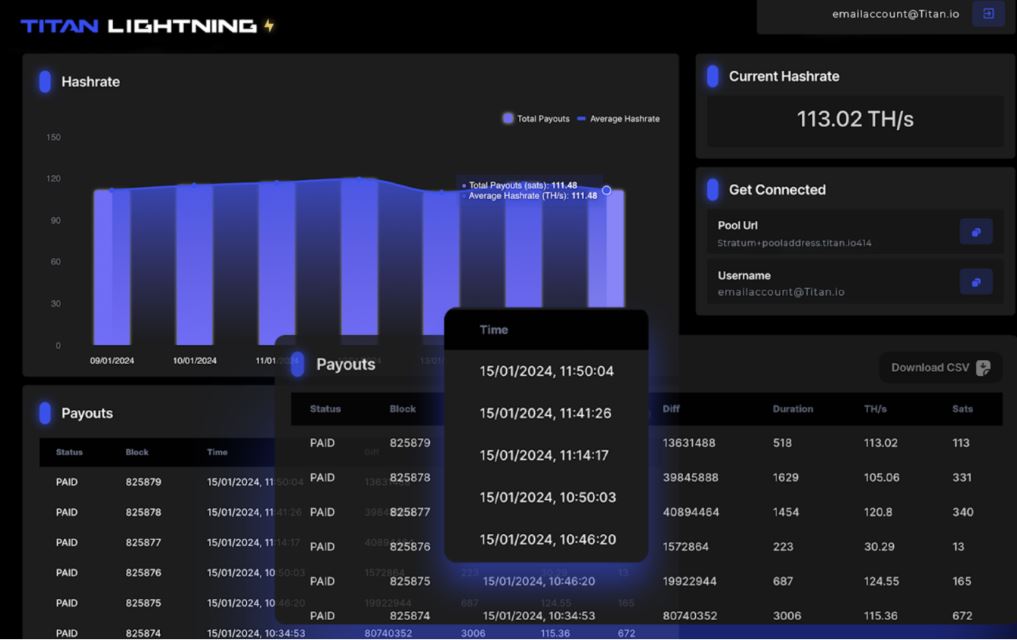The width and height of the screenshot is (1017, 640).
Task: Click Block header in rear Payouts table
Action: pyautogui.click(x=137, y=452)
